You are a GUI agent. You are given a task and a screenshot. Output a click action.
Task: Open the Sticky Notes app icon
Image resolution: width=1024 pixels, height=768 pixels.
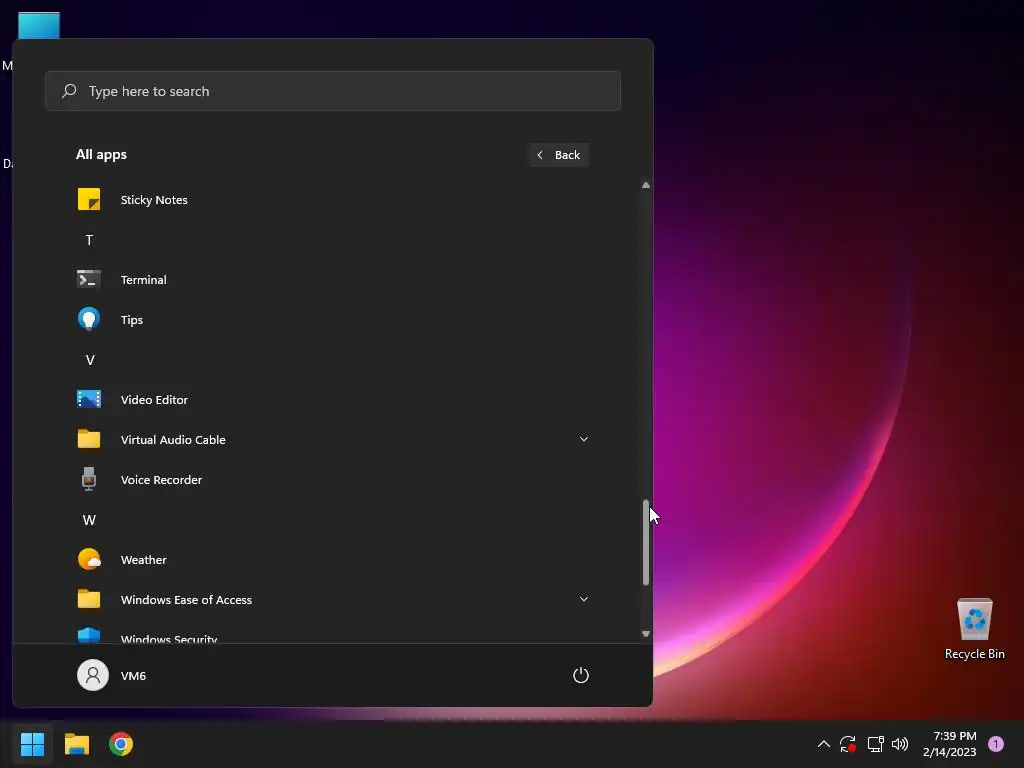[89, 199]
